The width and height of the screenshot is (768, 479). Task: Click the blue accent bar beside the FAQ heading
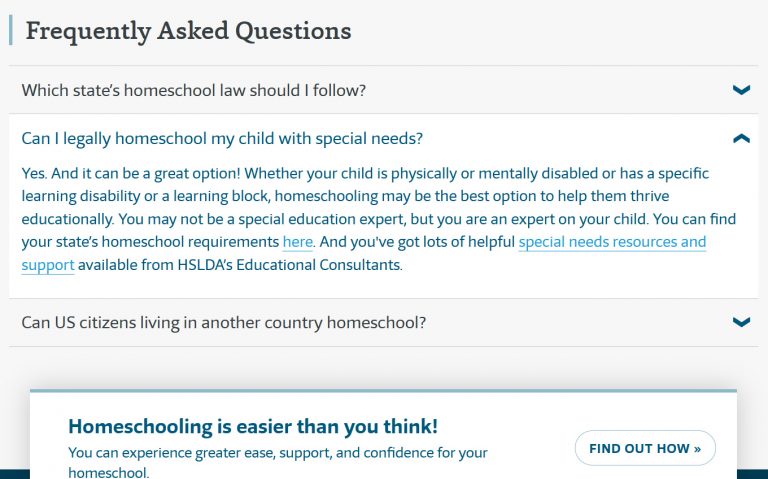tap(10, 31)
